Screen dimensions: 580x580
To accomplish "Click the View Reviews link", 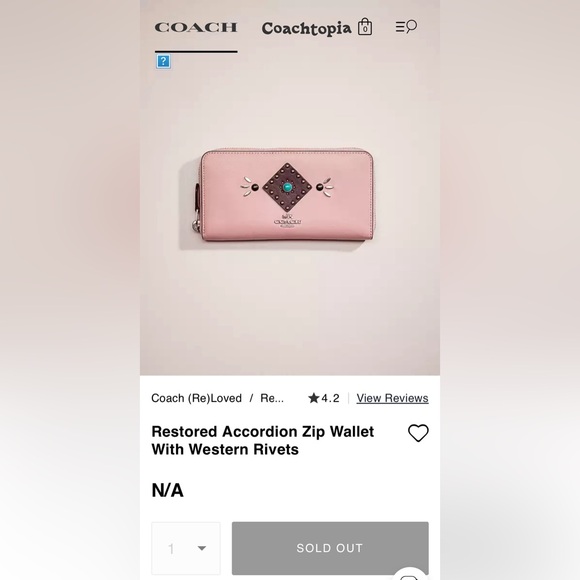I will click(x=392, y=398).
